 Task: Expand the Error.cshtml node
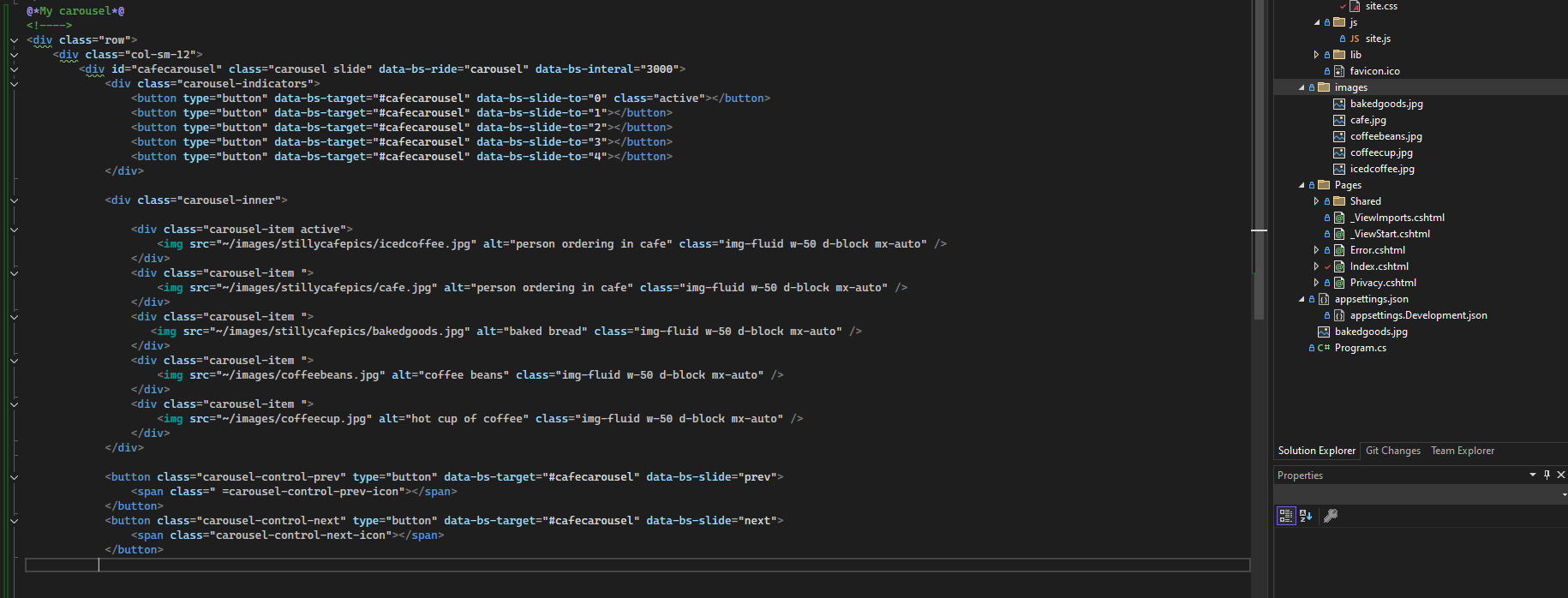tap(1317, 250)
